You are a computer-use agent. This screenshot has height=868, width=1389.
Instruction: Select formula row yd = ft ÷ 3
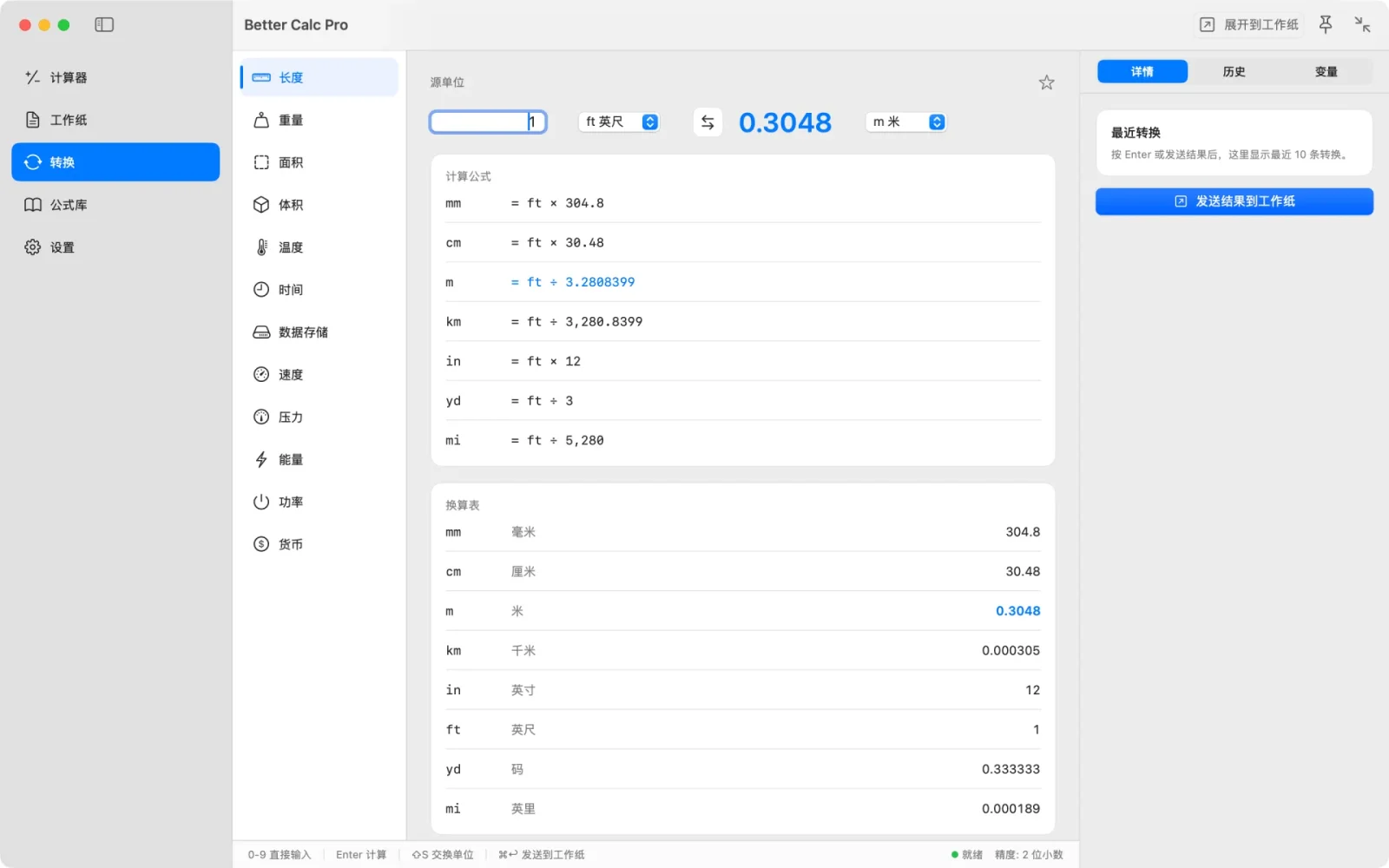click(743, 401)
